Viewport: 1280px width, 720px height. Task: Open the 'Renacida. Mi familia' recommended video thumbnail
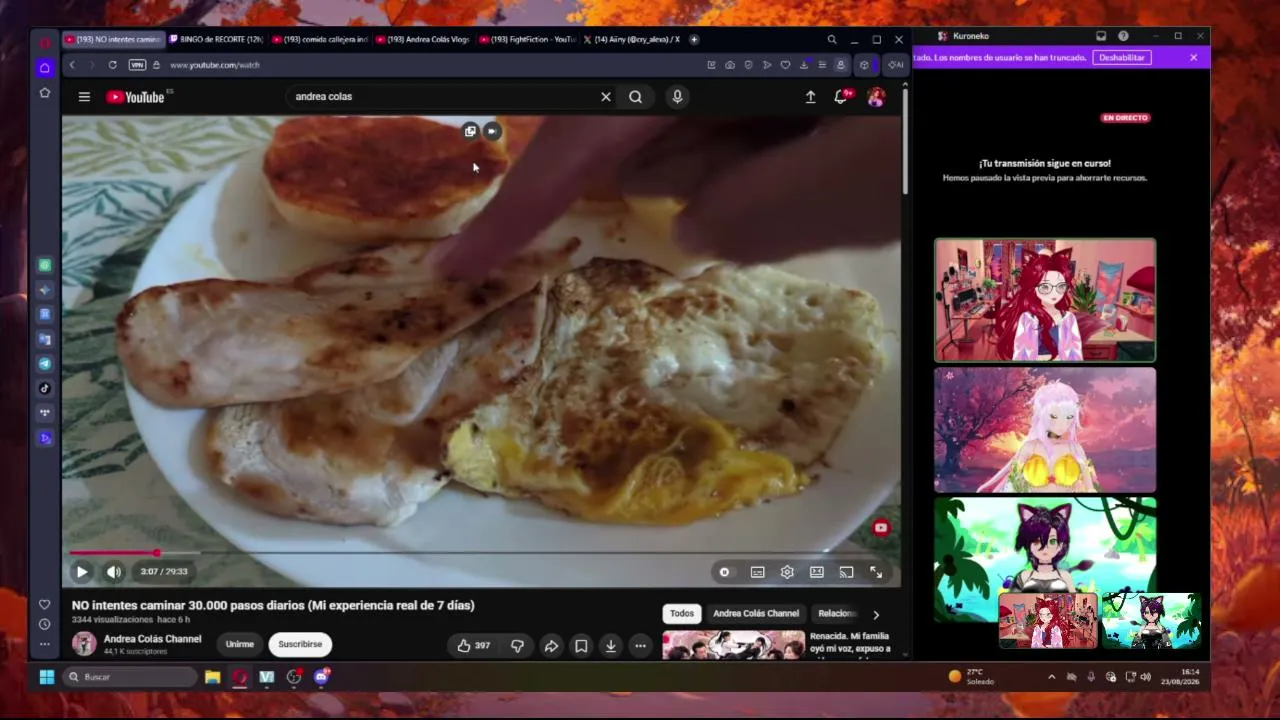(733, 644)
